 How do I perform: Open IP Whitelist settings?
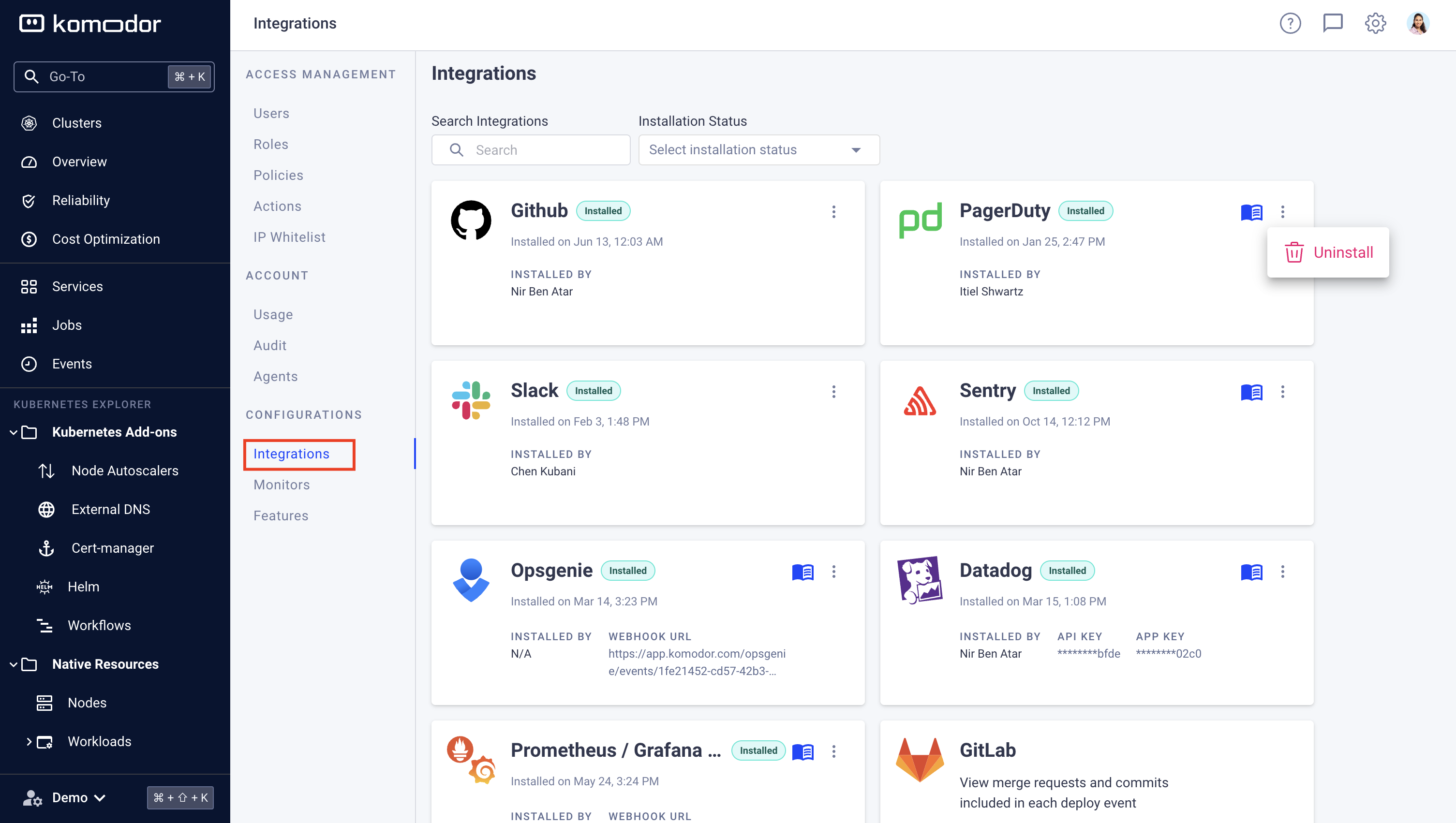coord(289,237)
